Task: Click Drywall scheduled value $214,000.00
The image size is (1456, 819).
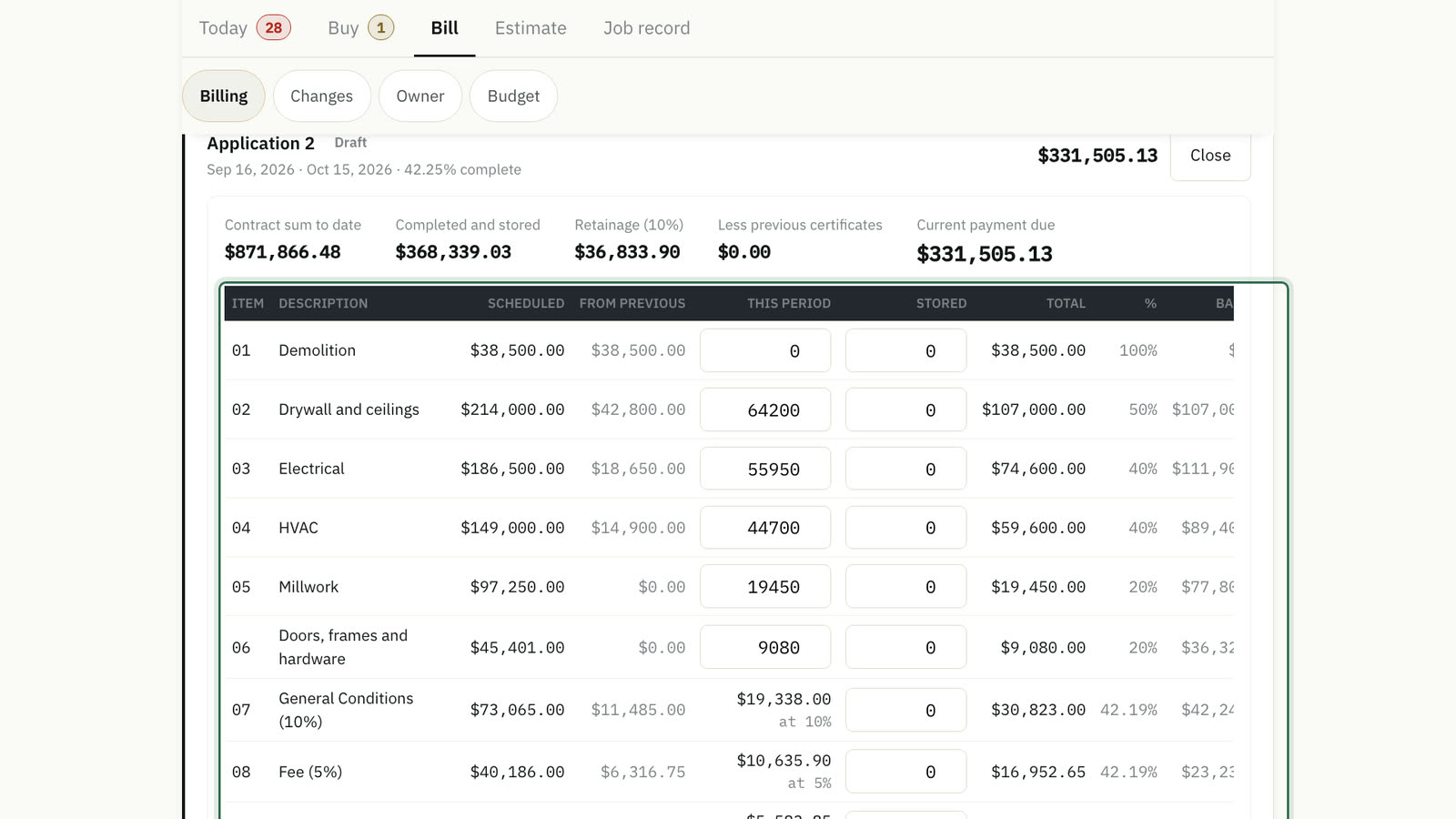Action: pos(512,409)
